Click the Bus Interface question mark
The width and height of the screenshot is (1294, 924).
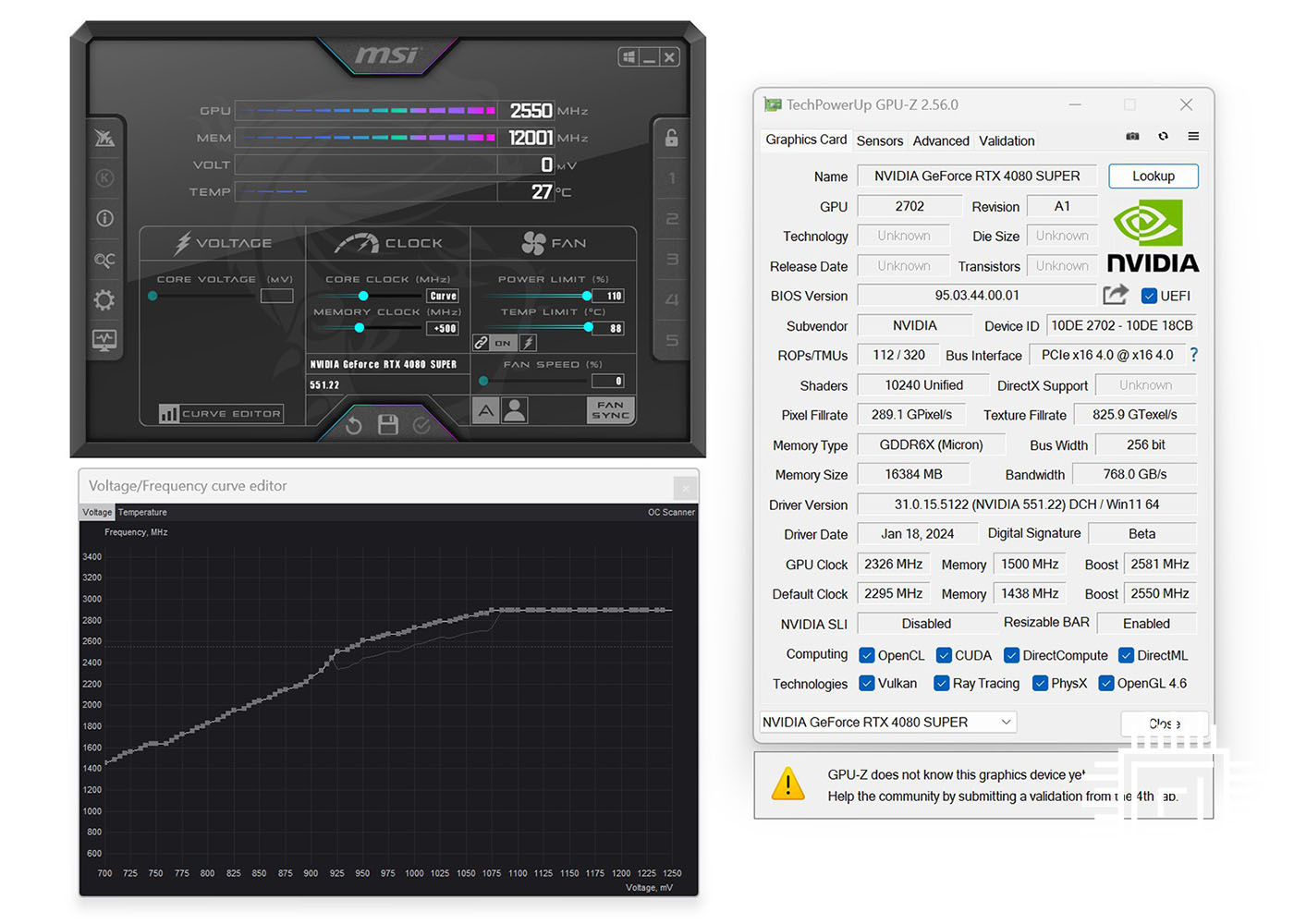pos(1193,355)
